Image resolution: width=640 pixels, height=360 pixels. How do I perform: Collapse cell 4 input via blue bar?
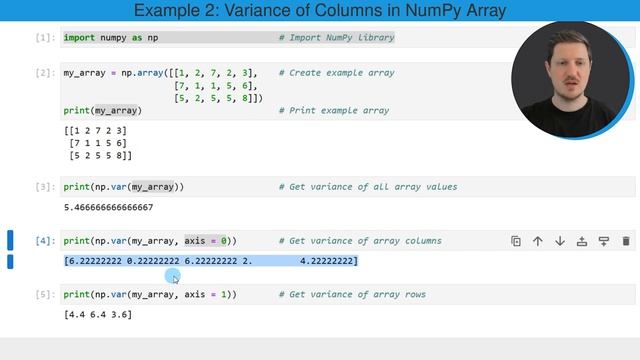point(10,240)
